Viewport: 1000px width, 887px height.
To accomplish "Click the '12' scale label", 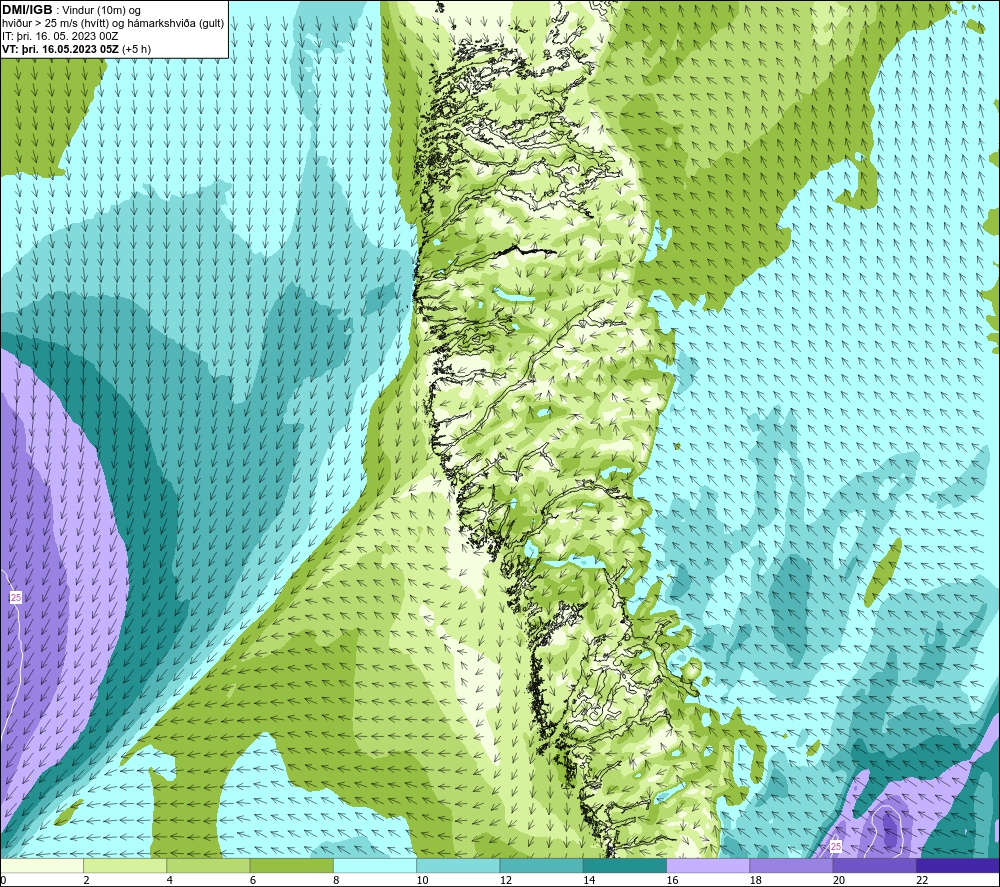I will 506,880.
